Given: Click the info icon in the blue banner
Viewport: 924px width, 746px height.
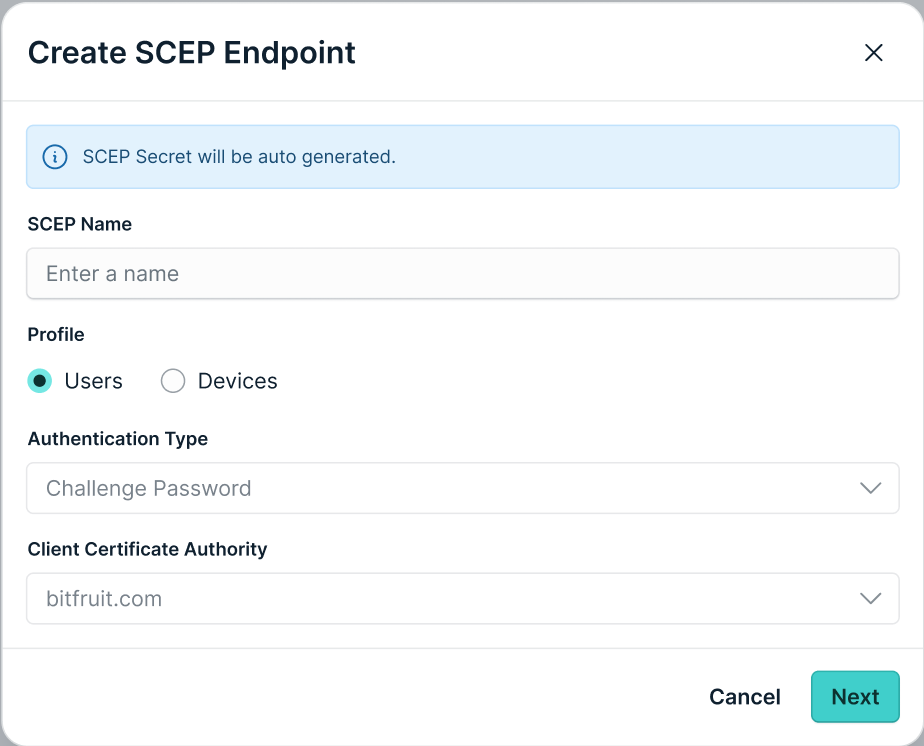Looking at the screenshot, I should click(55, 157).
